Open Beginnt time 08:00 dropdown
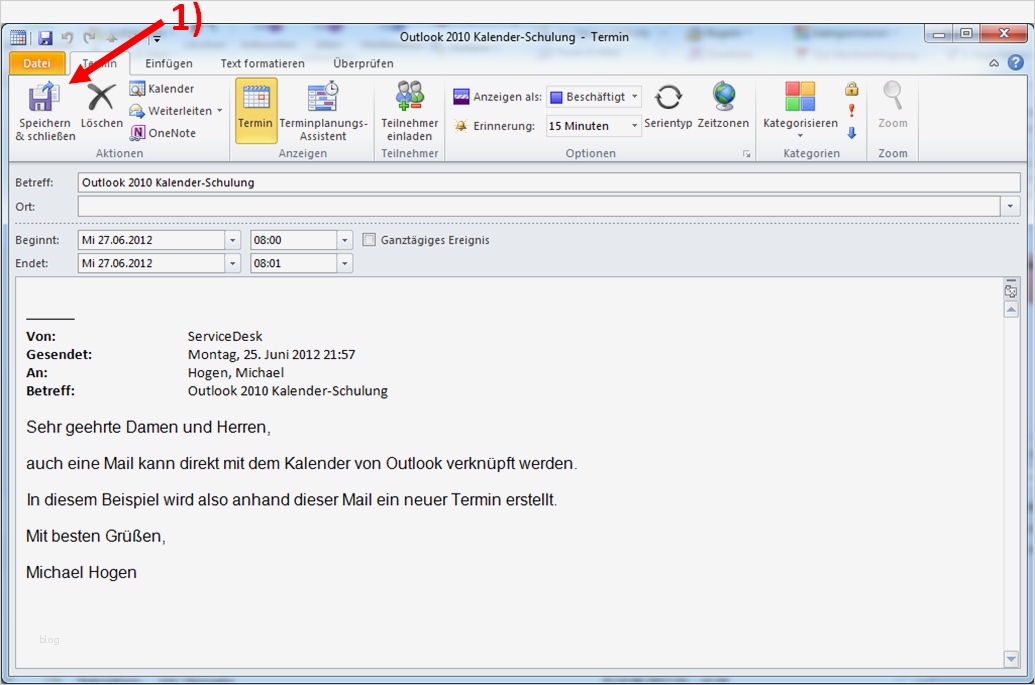Image resolution: width=1035 pixels, height=685 pixels. click(x=345, y=240)
